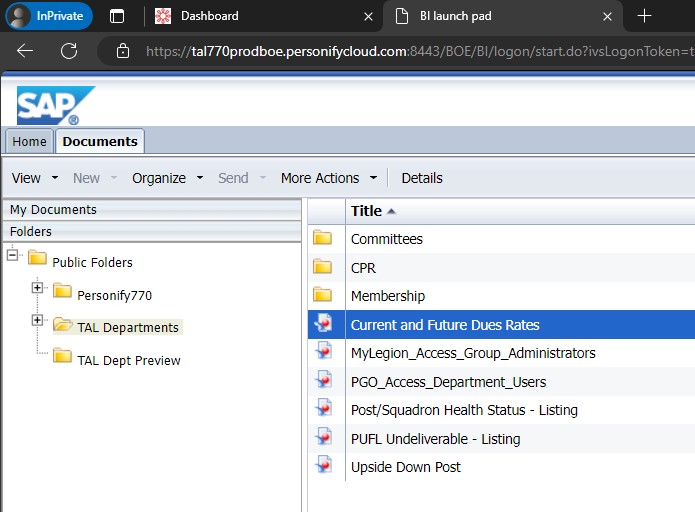
Task: Select the Membership row
Action: [x=501, y=296]
